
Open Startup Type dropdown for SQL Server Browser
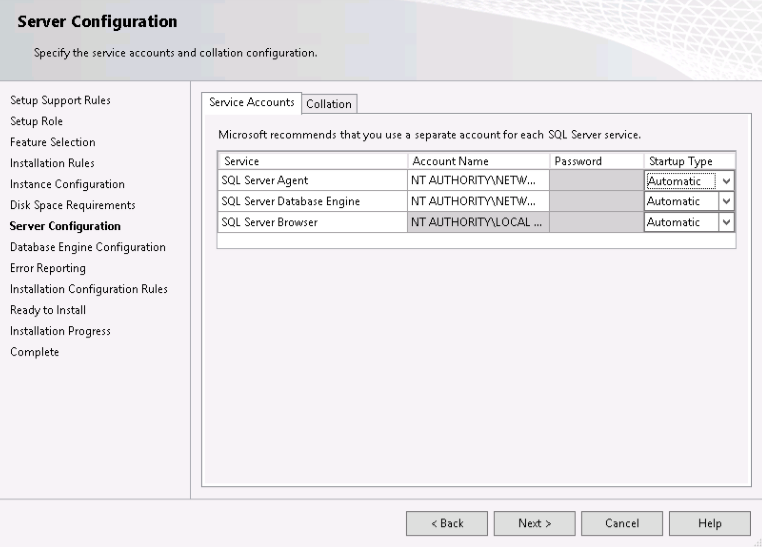[x=726, y=222]
